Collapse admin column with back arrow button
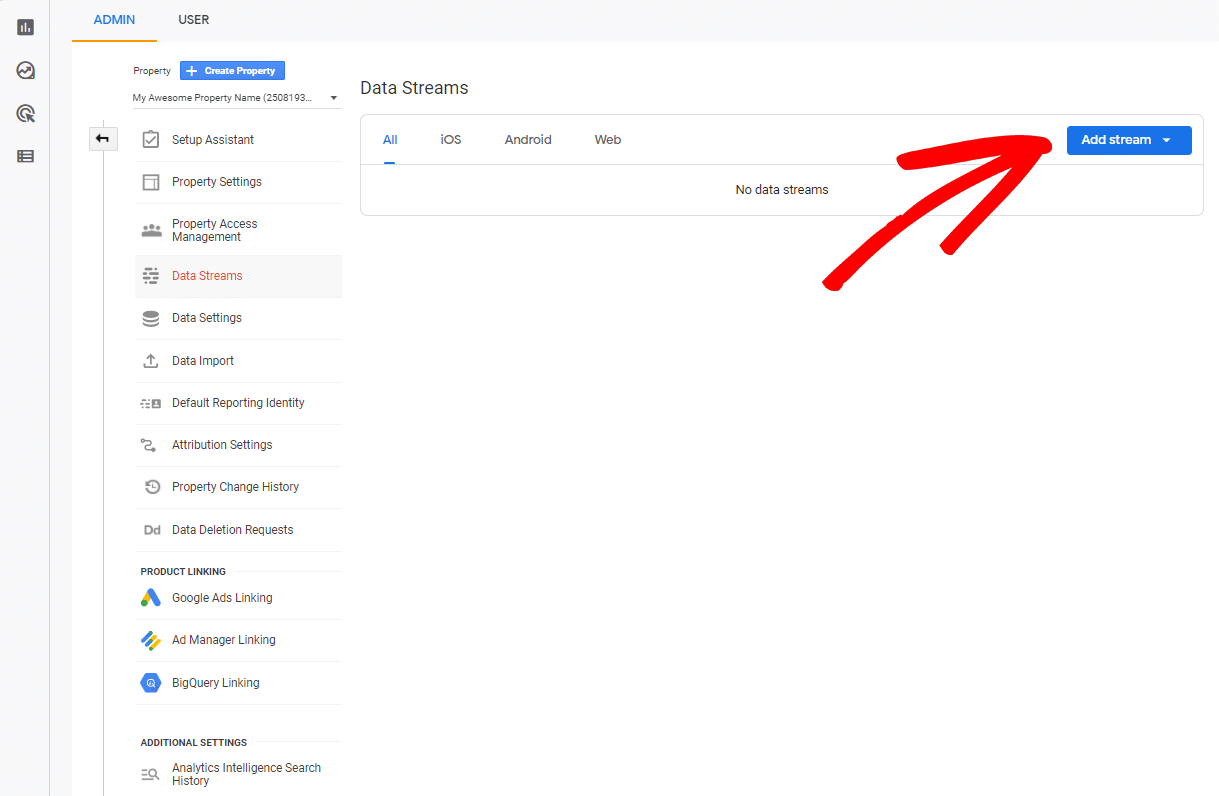 tap(103, 139)
